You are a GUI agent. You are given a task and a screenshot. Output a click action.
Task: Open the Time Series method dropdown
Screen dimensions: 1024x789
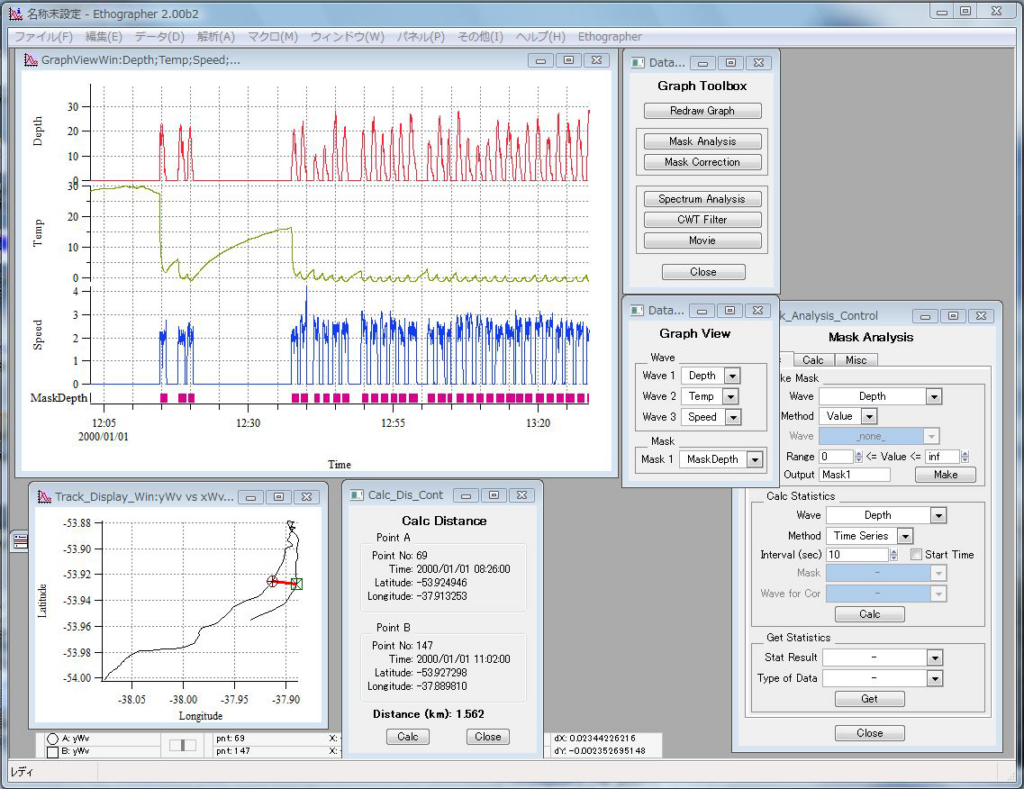point(904,536)
